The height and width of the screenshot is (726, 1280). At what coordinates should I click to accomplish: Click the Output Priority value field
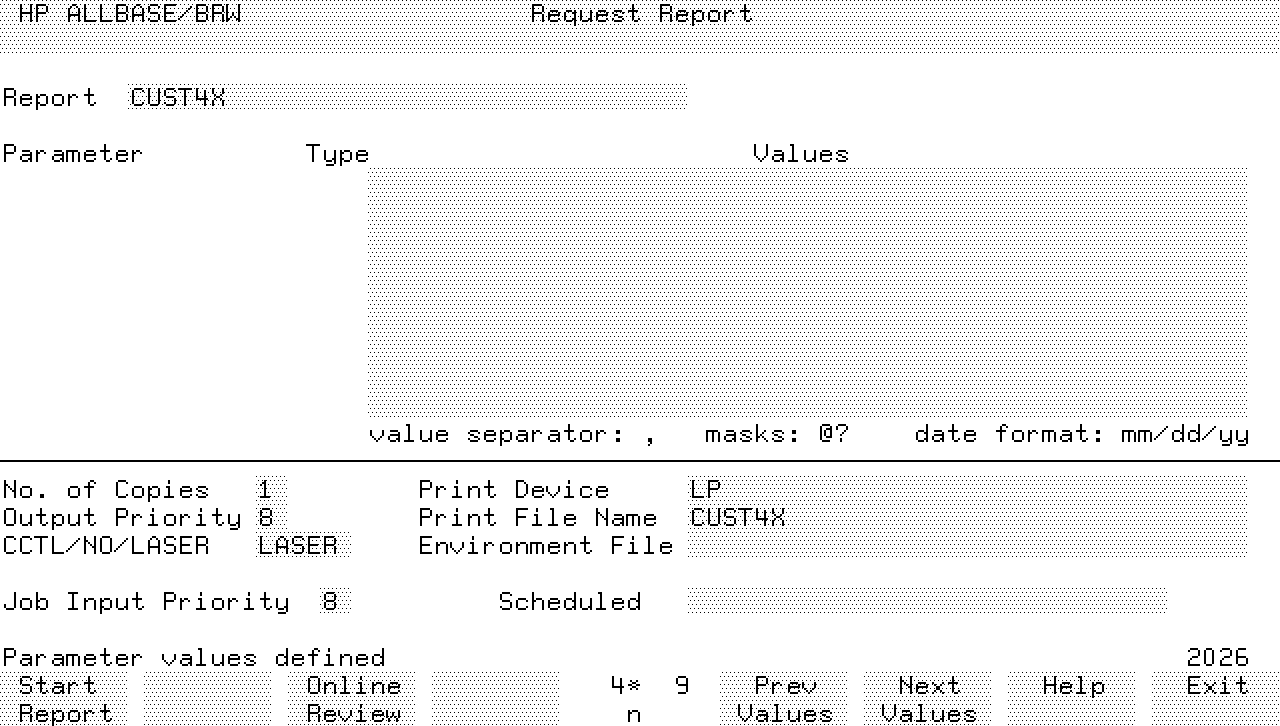pyautogui.click(x=266, y=518)
